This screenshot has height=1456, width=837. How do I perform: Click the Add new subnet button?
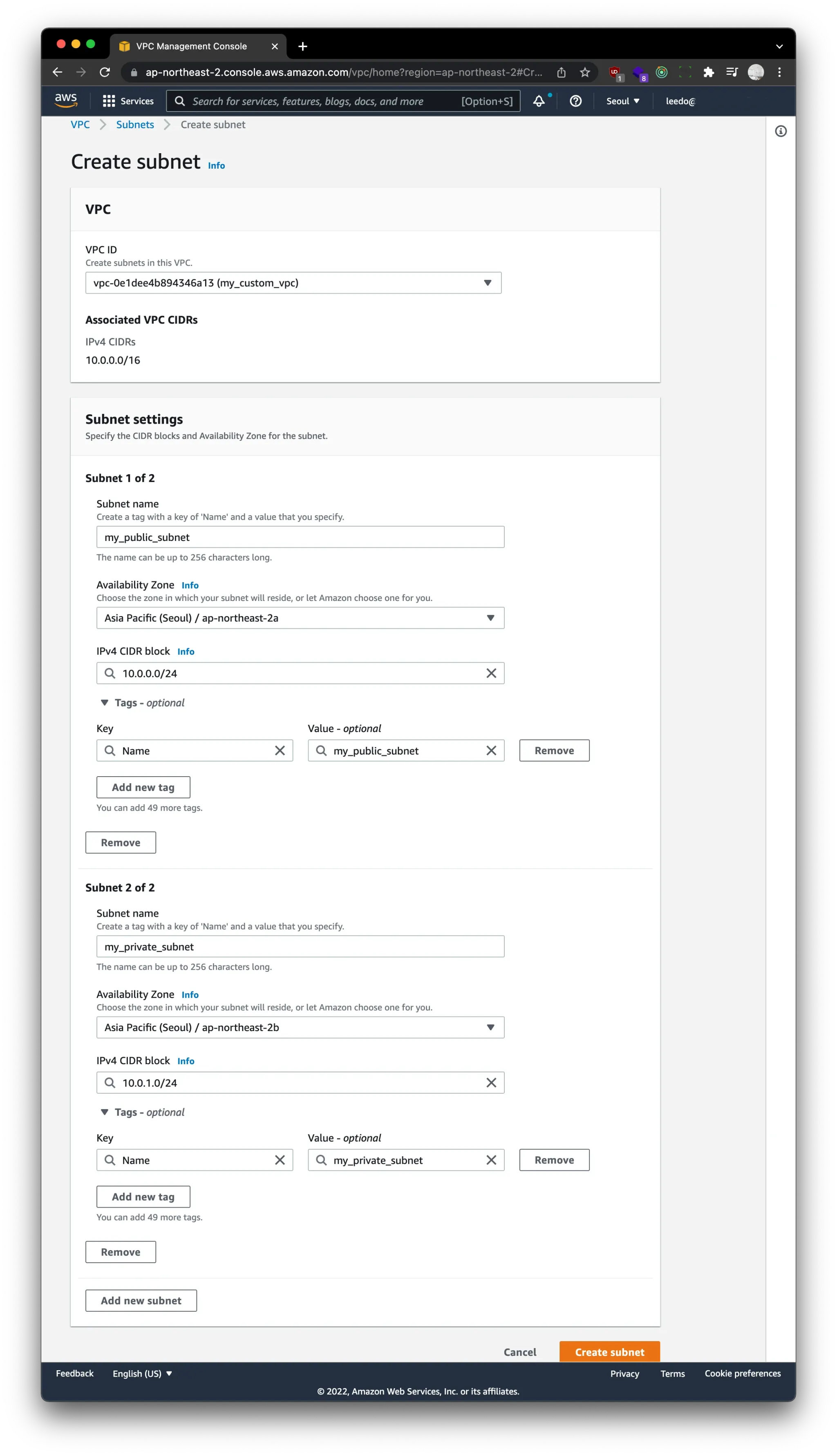click(x=141, y=1301)
